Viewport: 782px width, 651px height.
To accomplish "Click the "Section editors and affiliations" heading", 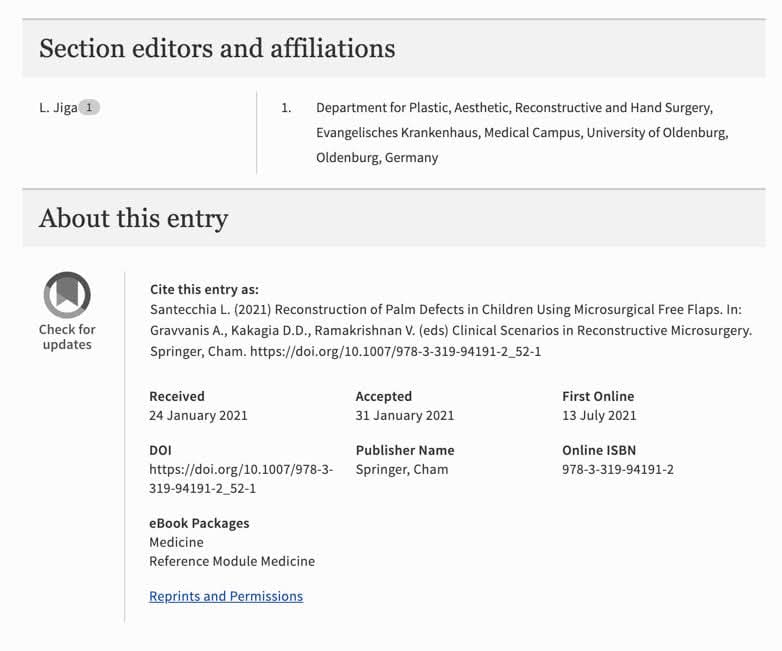I will [217, 48].
